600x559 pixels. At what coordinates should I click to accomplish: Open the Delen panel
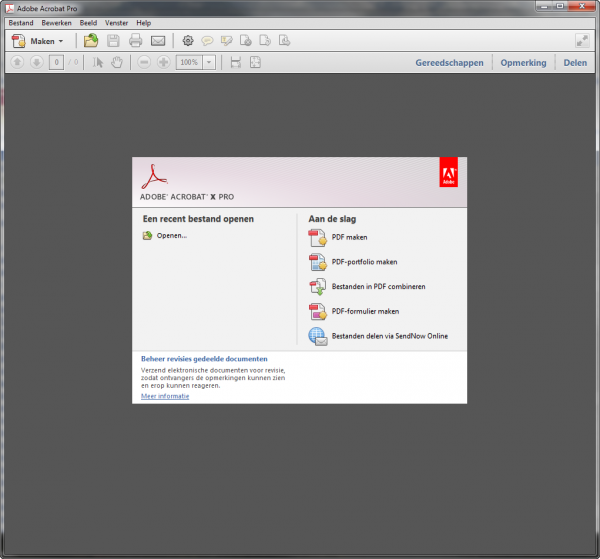click(x=575, y=63)
